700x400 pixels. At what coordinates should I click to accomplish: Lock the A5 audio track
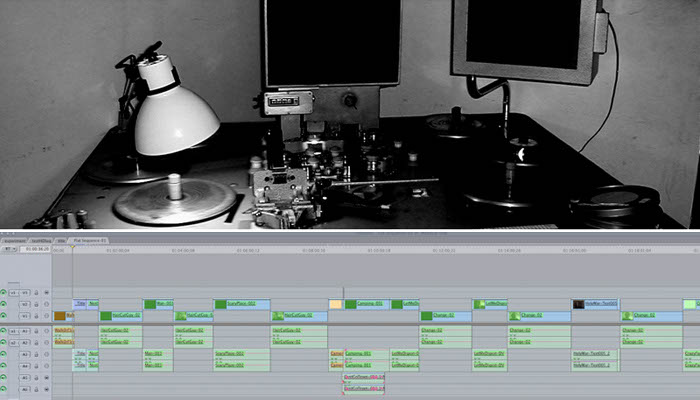(x=36, y=378)
